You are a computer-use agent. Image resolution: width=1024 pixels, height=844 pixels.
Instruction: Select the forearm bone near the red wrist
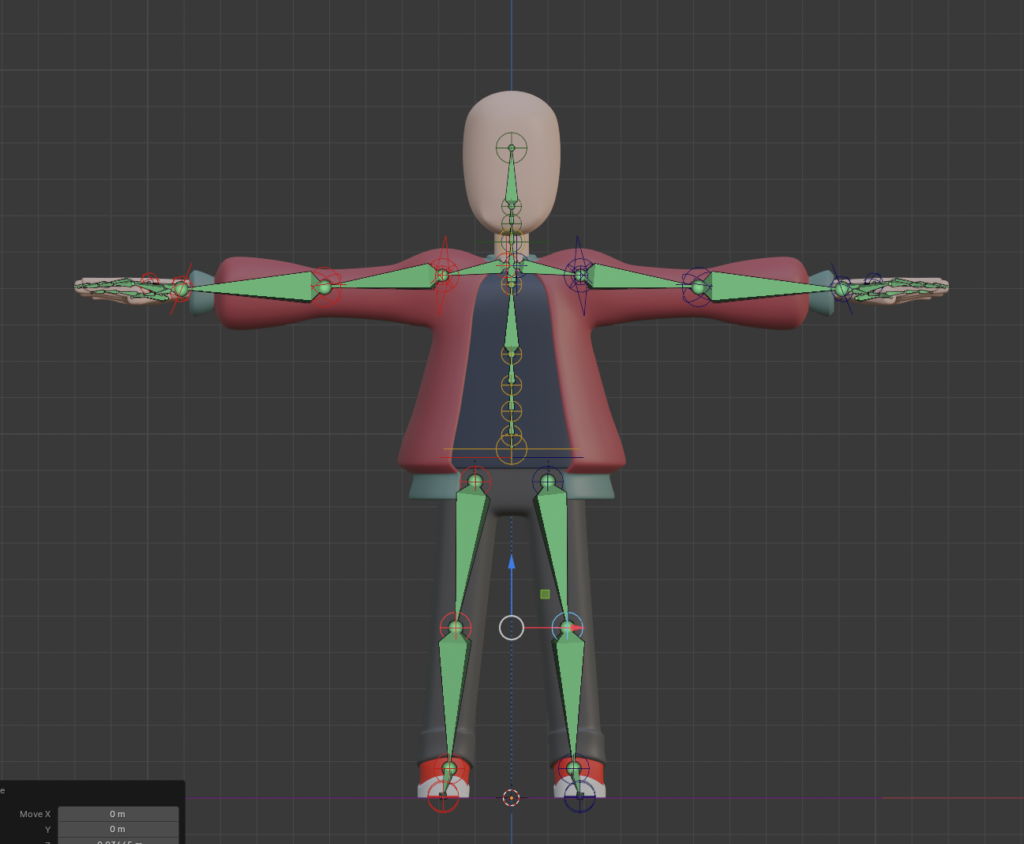(250, 287)
